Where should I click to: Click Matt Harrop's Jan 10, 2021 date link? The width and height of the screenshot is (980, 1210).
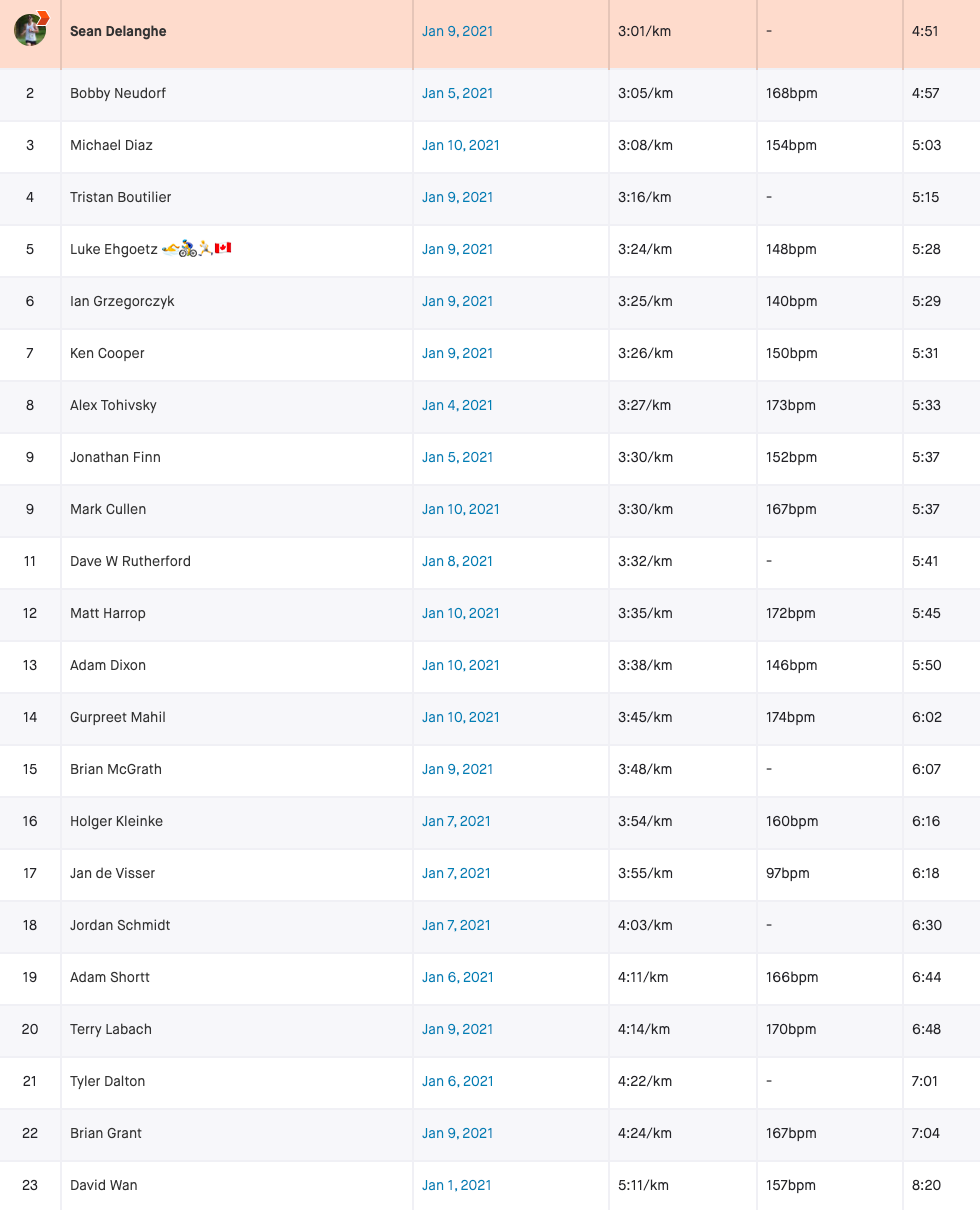(460, 613)
